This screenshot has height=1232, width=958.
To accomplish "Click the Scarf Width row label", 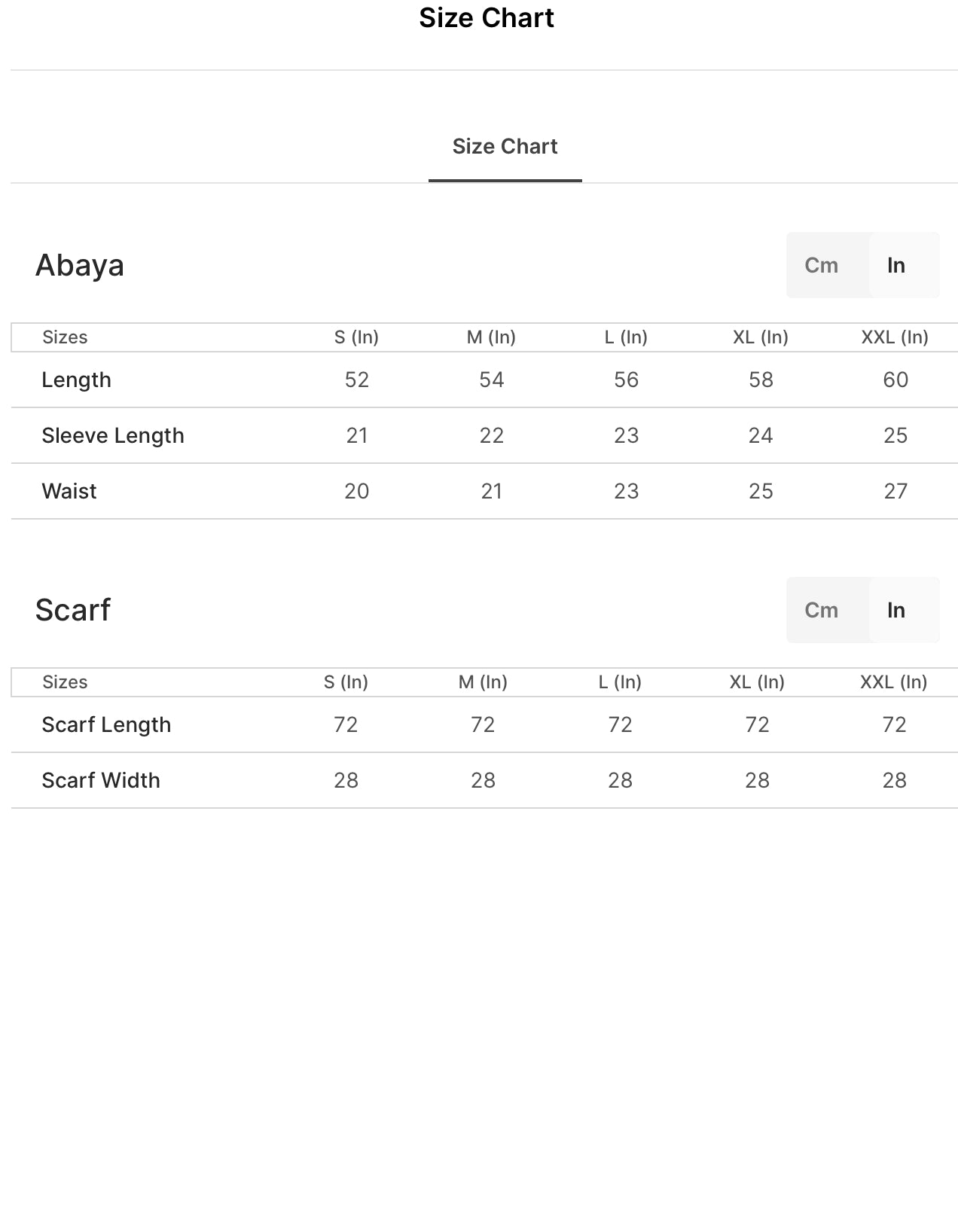I will pos(101,781).
